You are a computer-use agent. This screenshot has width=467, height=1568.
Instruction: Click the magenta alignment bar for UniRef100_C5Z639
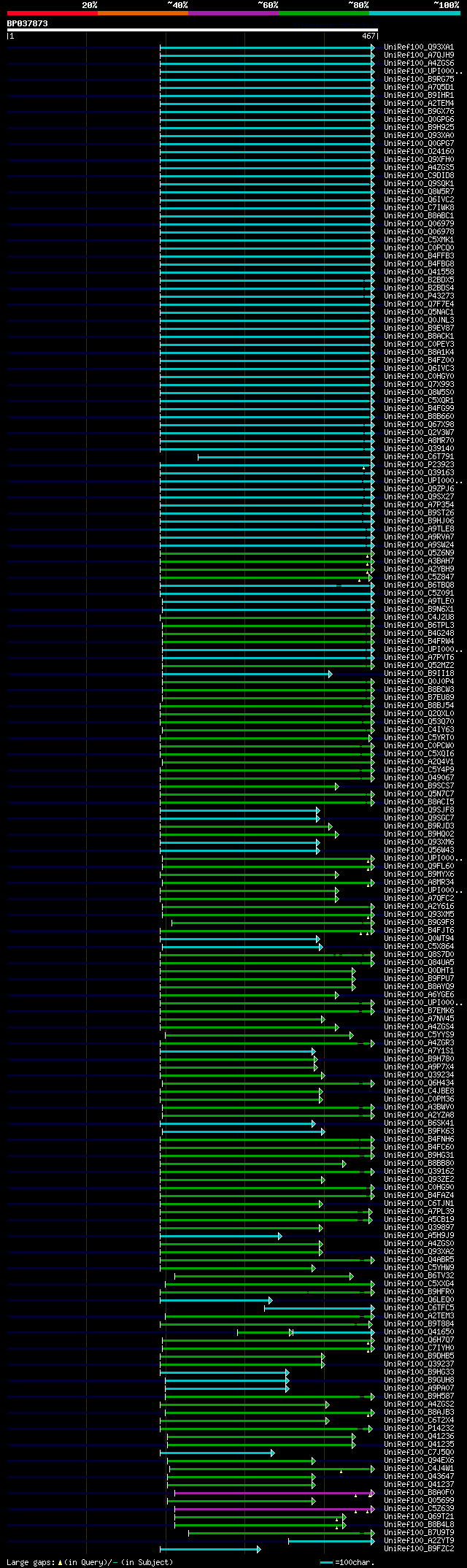[x=273, y=1509]
